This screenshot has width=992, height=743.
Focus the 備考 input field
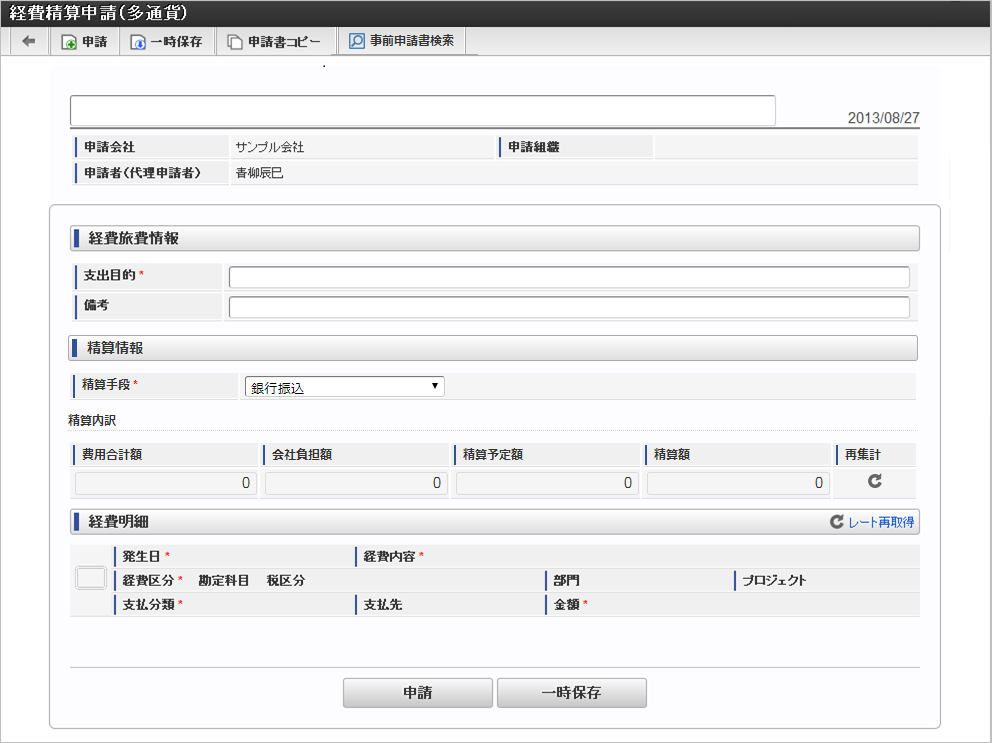[569, 307]
